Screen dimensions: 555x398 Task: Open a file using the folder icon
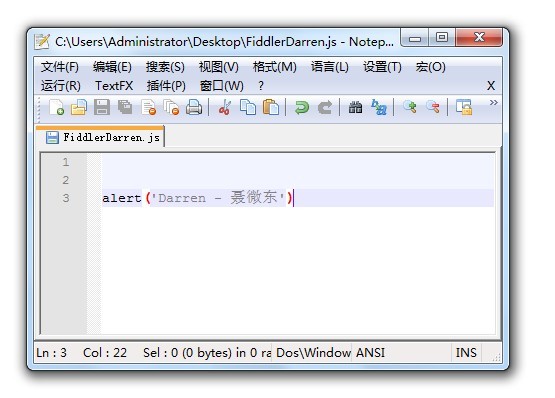point(79,107)
